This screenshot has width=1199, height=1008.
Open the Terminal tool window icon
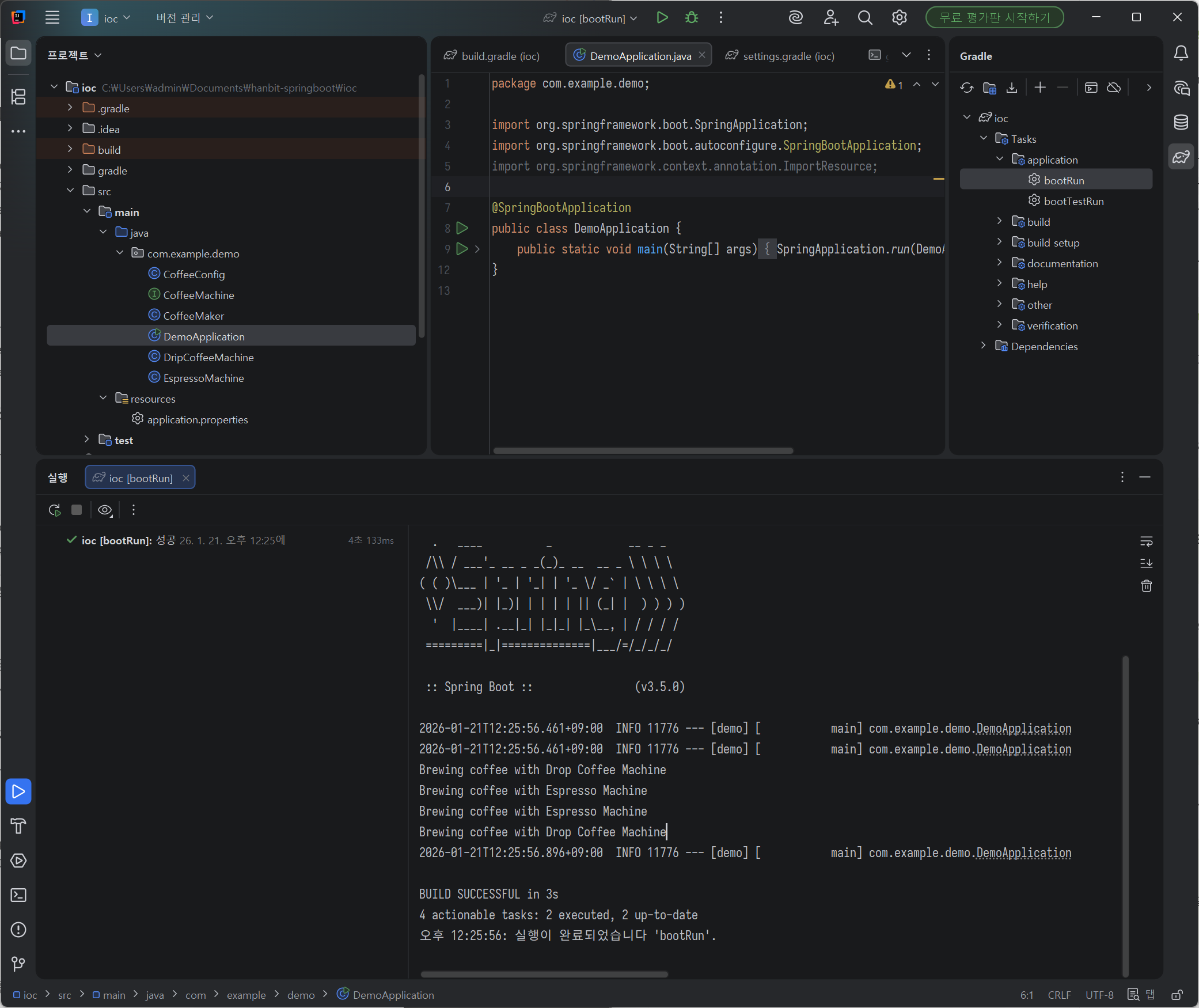(18, 895)
